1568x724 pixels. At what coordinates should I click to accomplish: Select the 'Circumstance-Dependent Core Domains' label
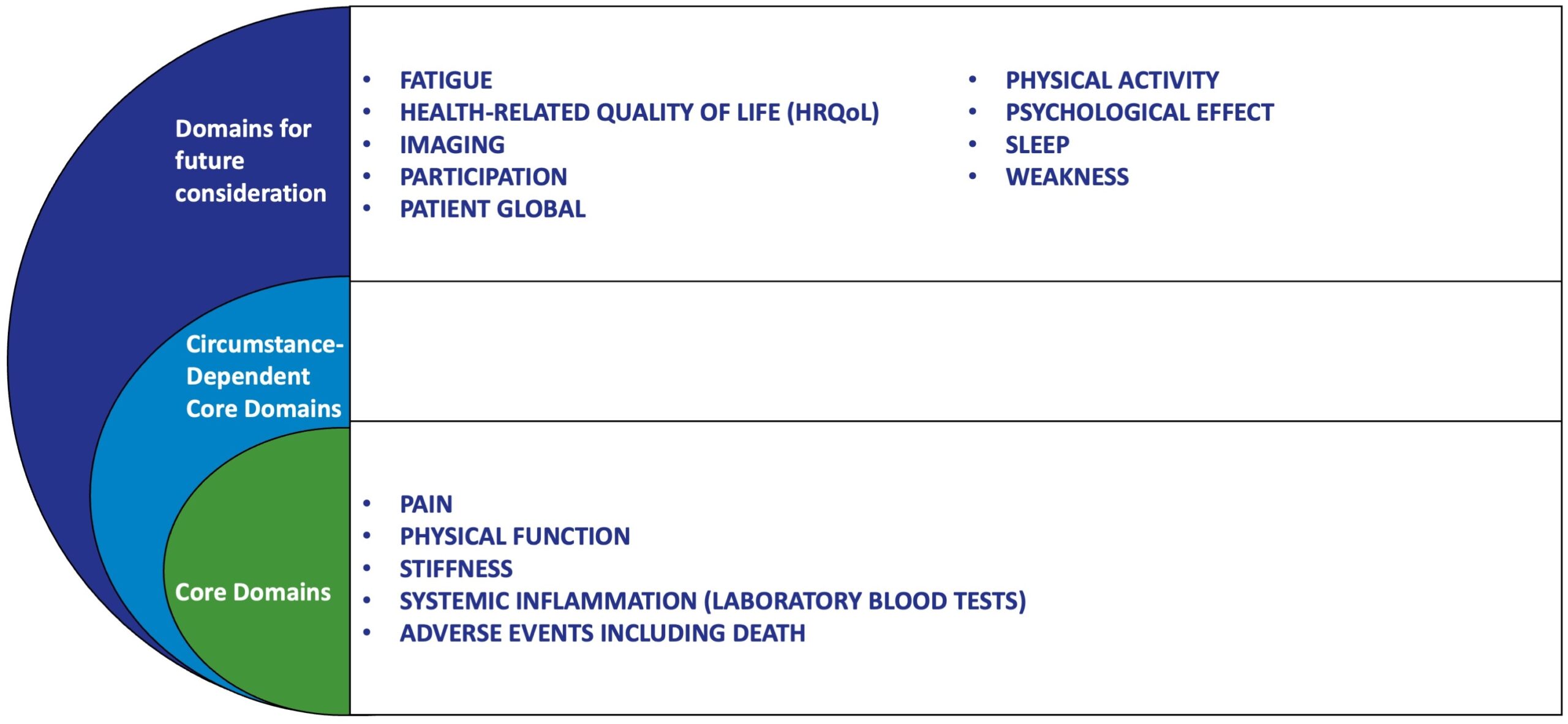[264, 376]
